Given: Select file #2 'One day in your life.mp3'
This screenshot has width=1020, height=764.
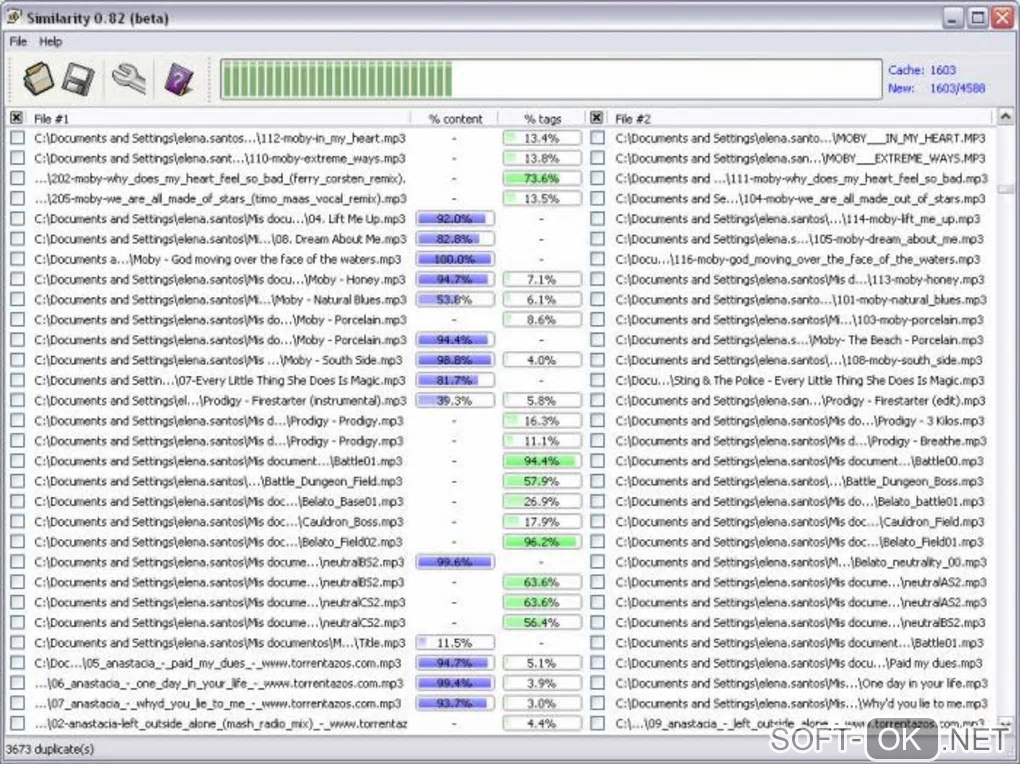Looking at the screenshot, I should (x=801, y=683).
